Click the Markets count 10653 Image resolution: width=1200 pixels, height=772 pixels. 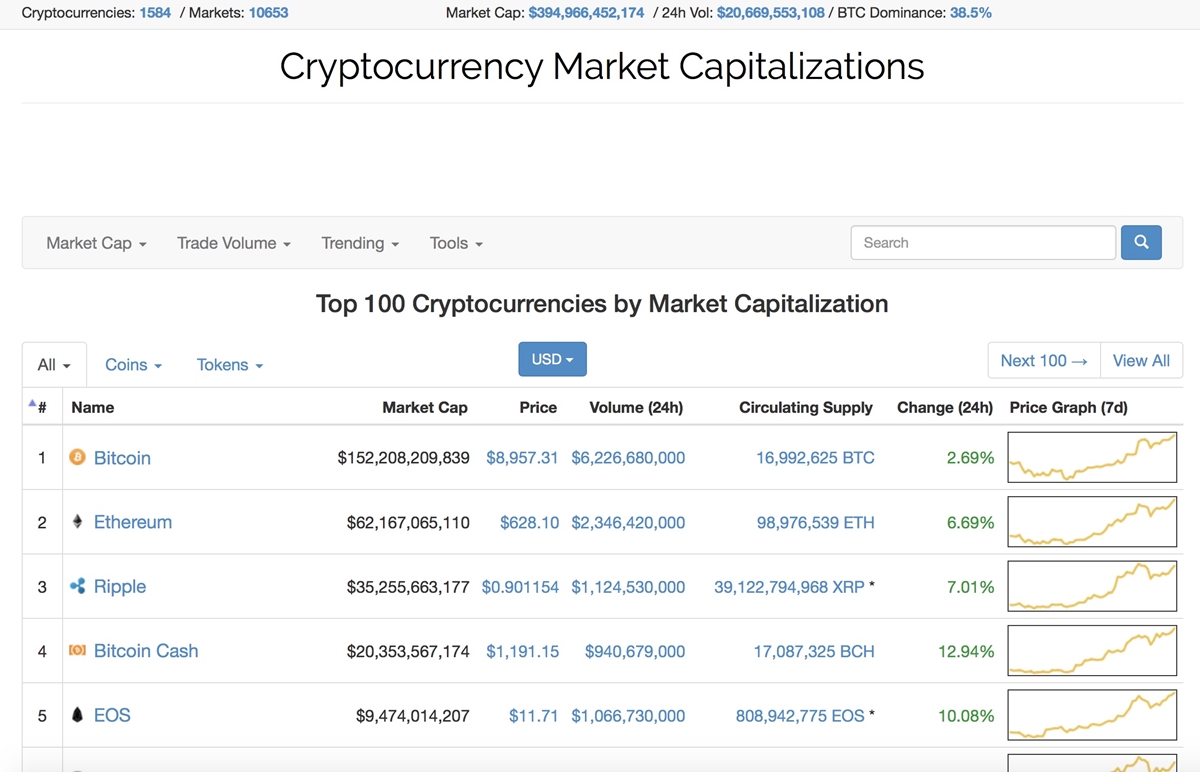coord(268,13)
